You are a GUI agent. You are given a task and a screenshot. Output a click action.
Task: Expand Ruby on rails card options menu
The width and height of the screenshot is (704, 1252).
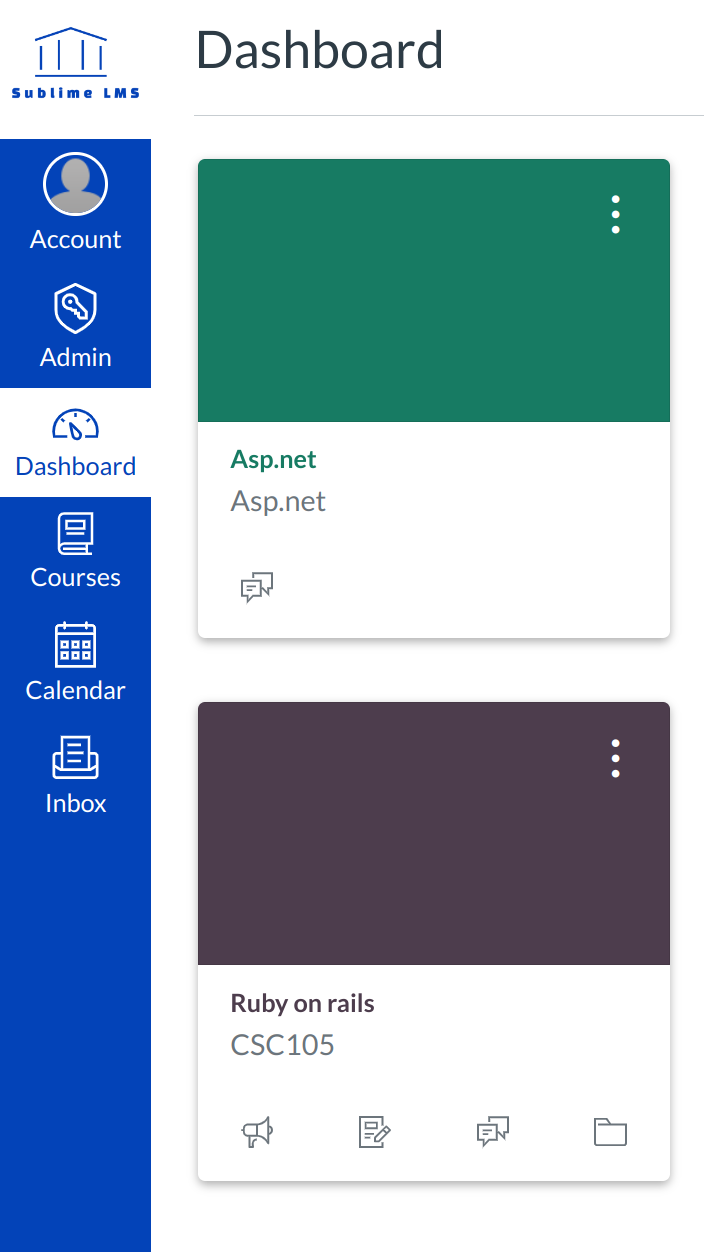[615, 758]
